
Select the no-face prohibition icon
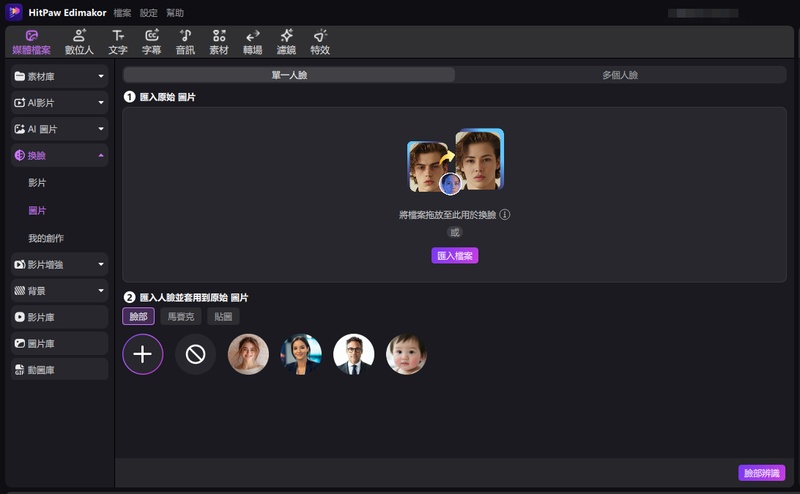tap(195, 354)
